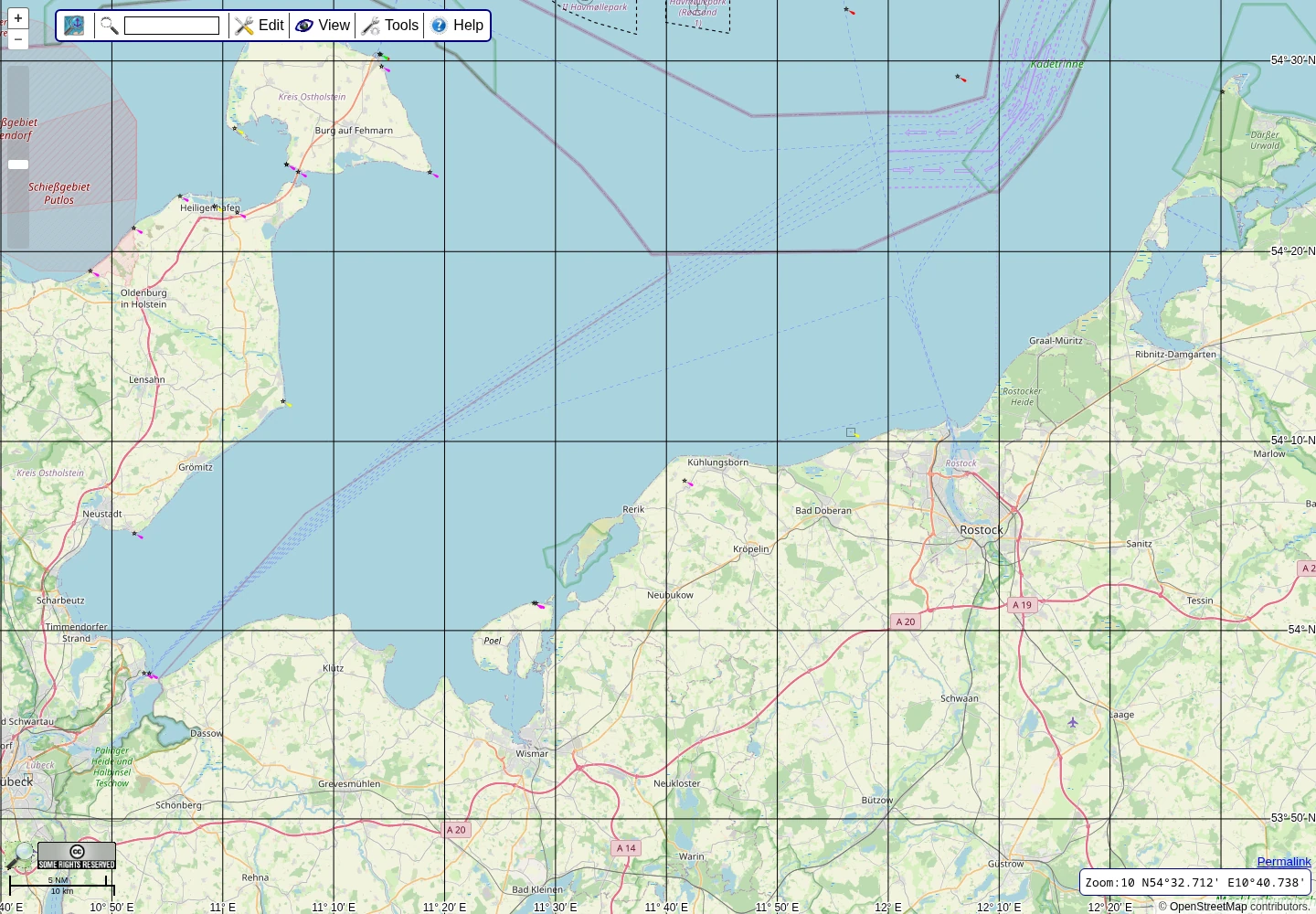
Task: Click the Wismar label on map
Action: click(532, 754)
